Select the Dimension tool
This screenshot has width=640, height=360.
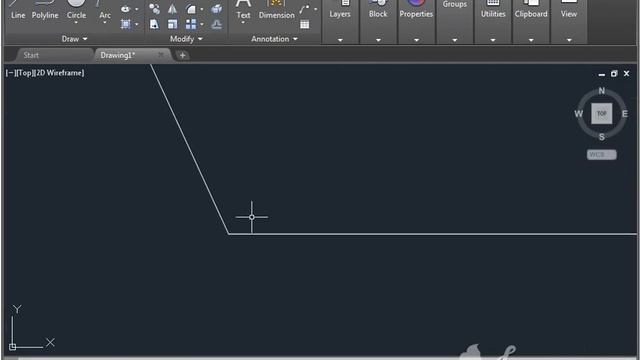[276, 10]
